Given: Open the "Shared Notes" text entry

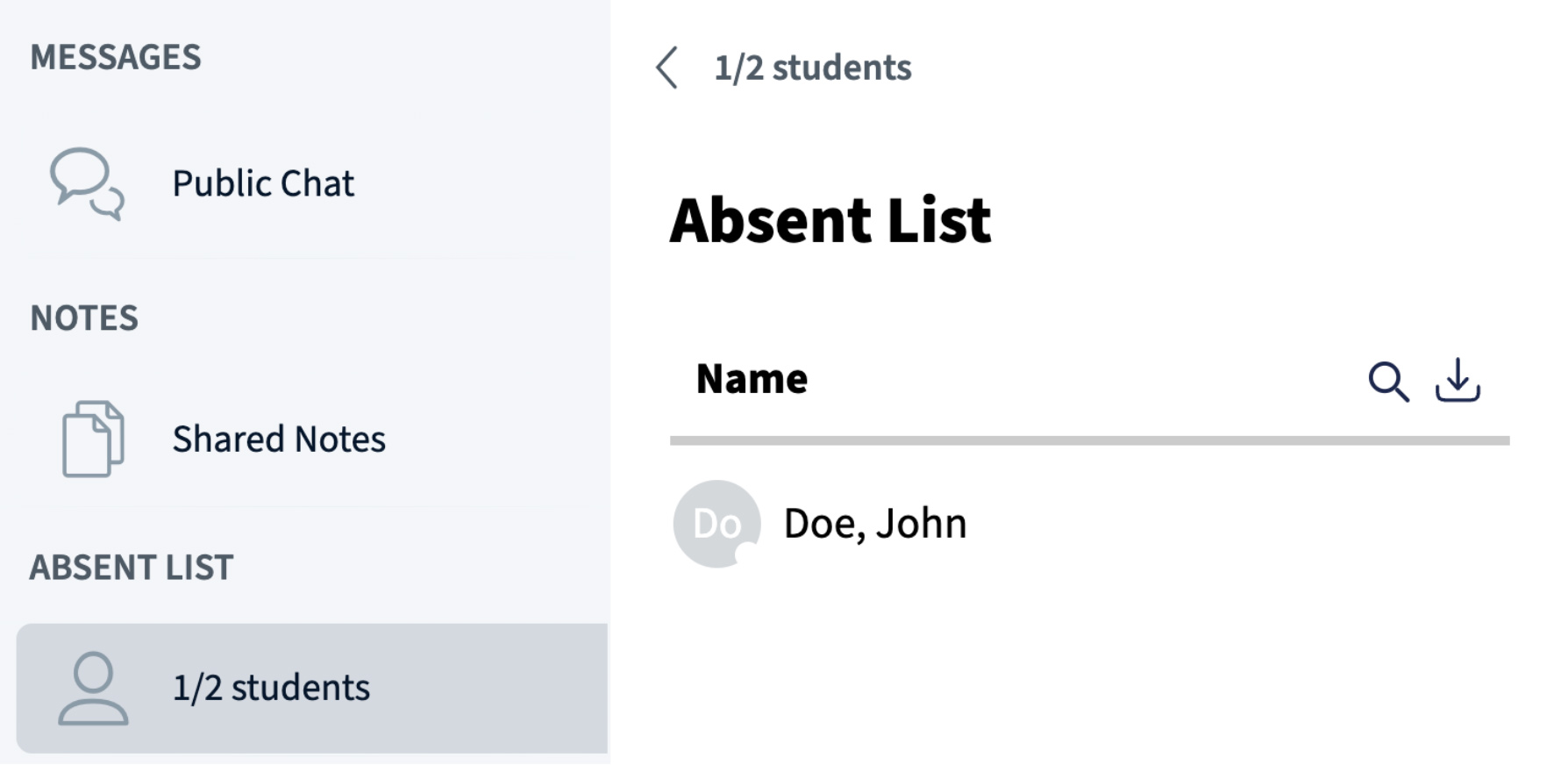Looking at the screenshot, I should (279, 440).
